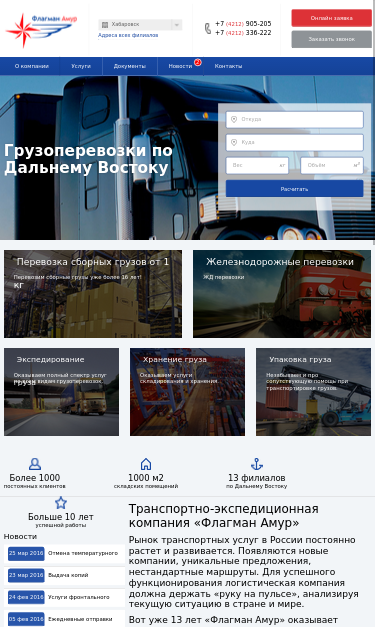The height and width of the screenshot is (627, 375).
Task: Click heading Транспортно-экспедиционная компания «Флагман Амур»
Action: pyautogui.click(x=223, y=516)
